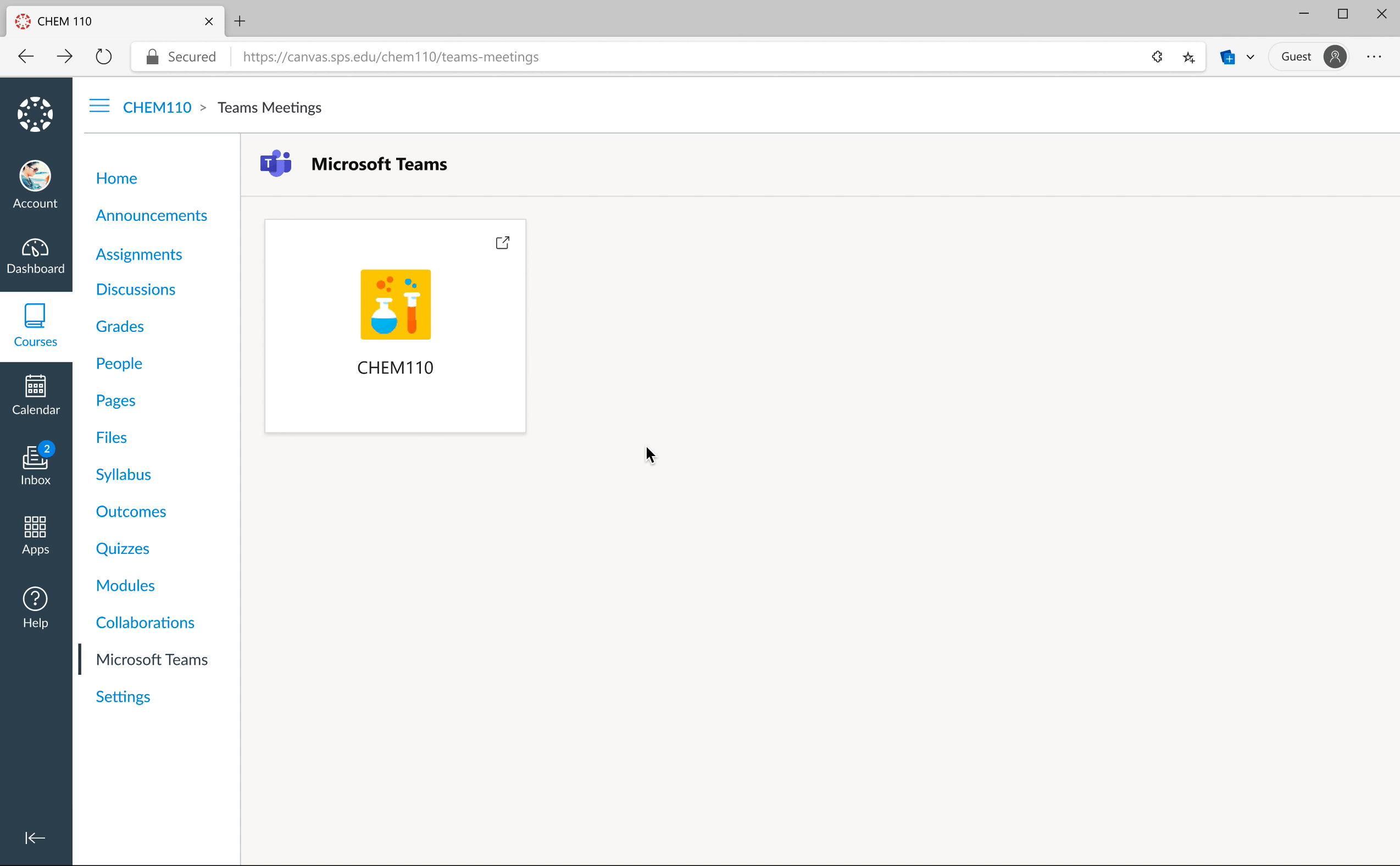Screen dimensions: 1400x866
Task: Open the Apps grid icon
Action: (x=36, y=535)
